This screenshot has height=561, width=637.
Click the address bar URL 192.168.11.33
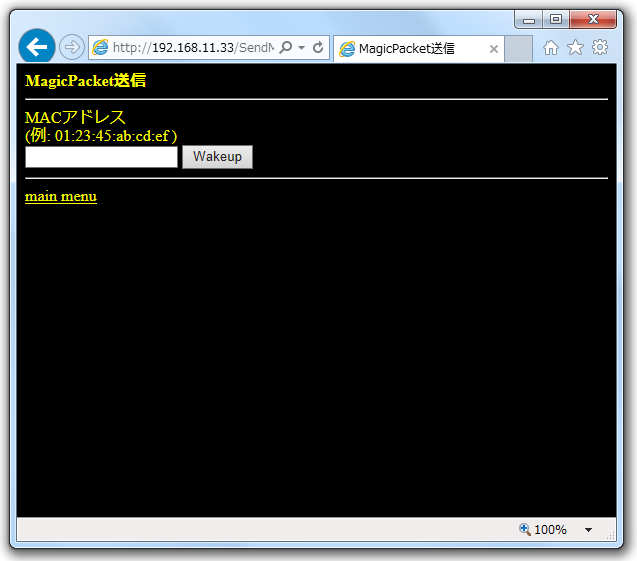[193, 48]
